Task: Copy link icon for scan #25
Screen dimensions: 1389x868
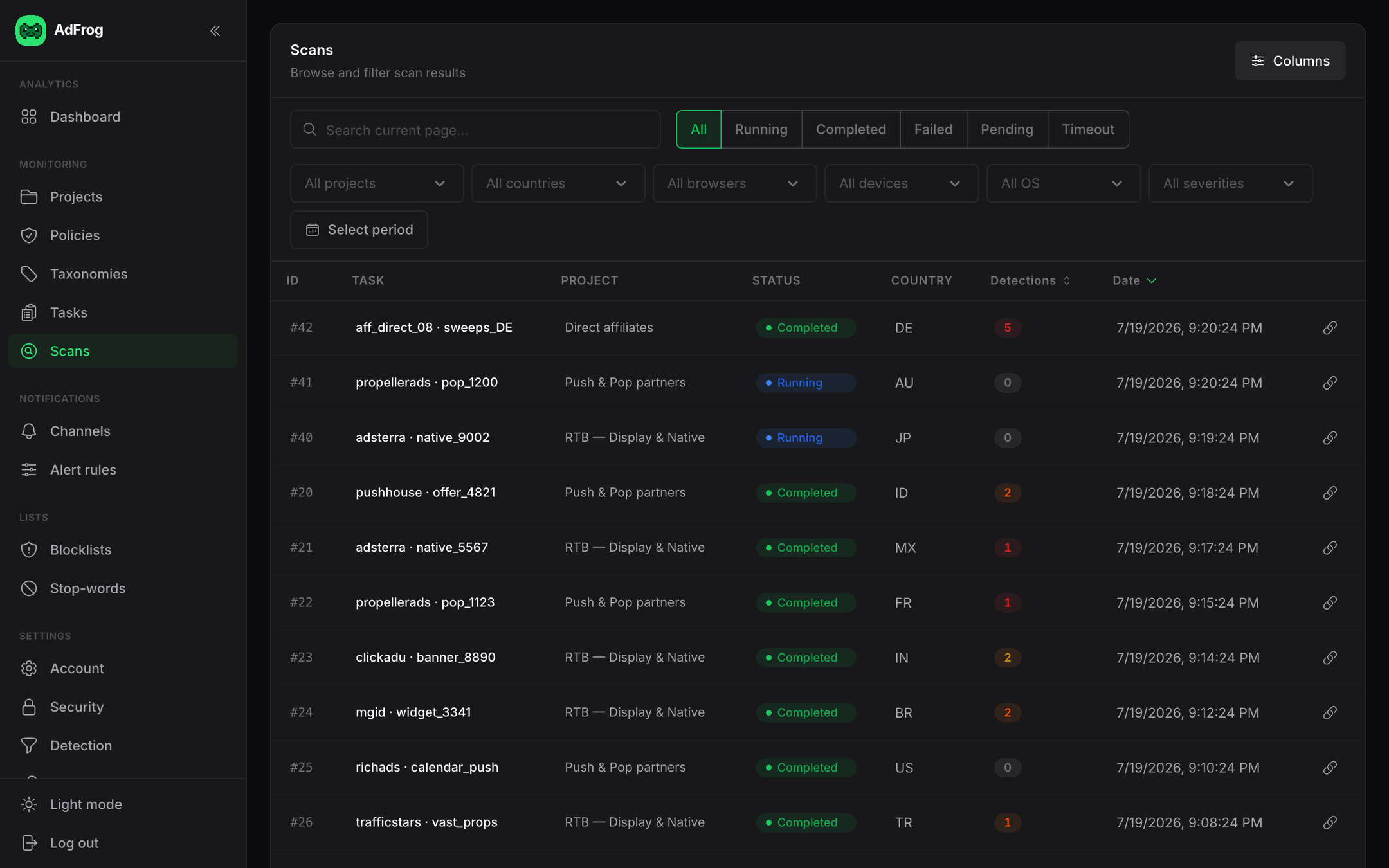Action: pyautogui.click(x=1330, y=768)
